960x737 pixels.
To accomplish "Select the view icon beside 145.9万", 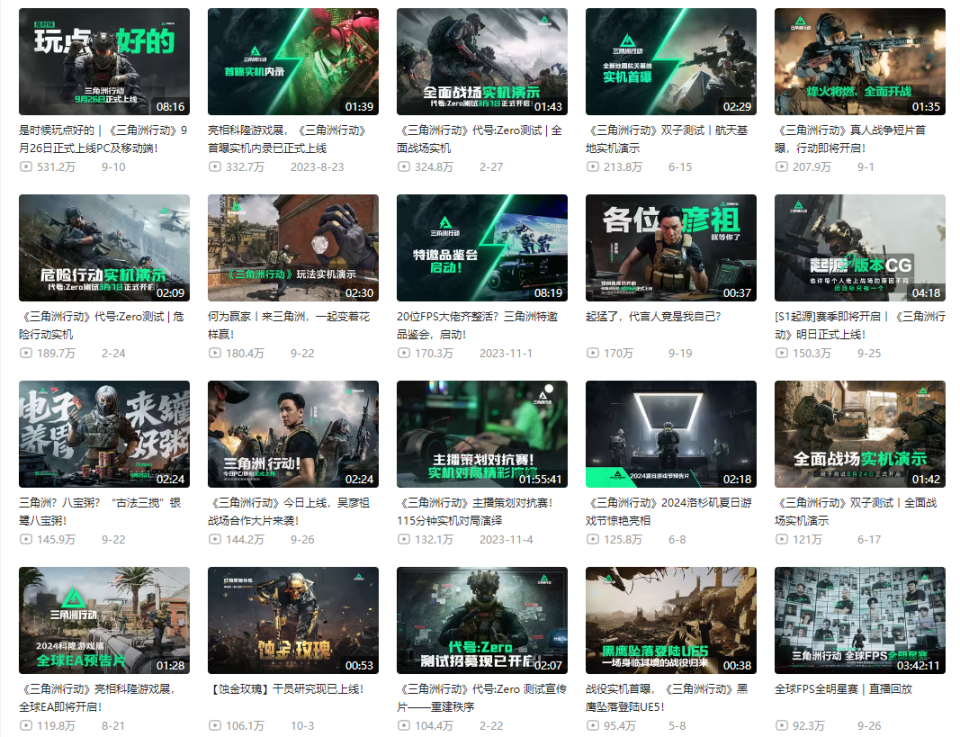I will 26,539.
